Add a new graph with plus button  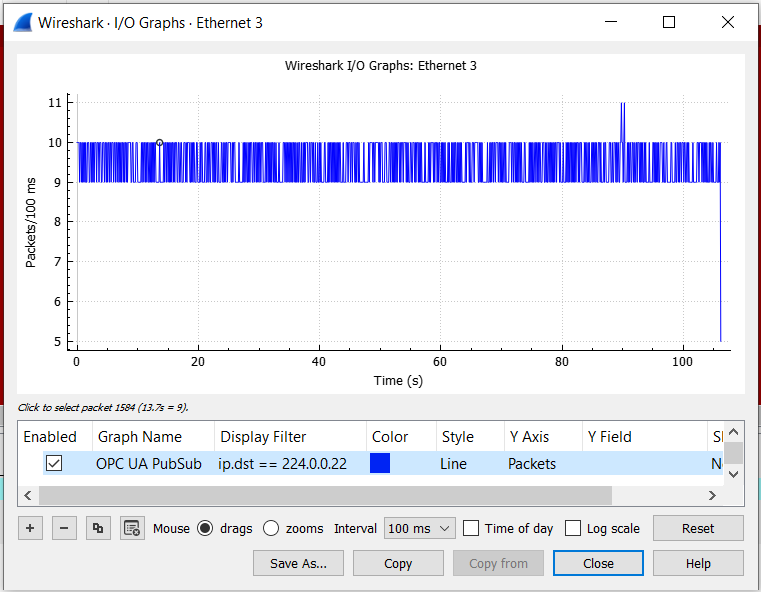pos(30,528)
